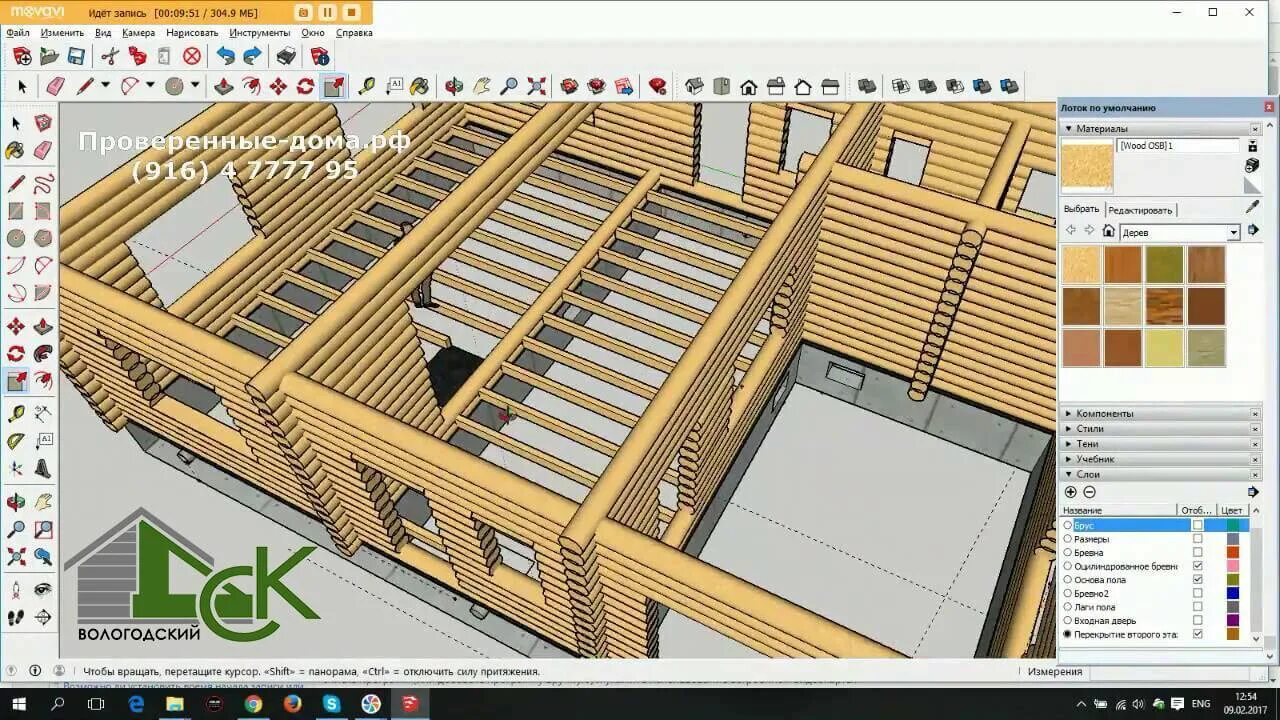Open the Изменить menu
1280x720 pixels.
tap(62, 33)
